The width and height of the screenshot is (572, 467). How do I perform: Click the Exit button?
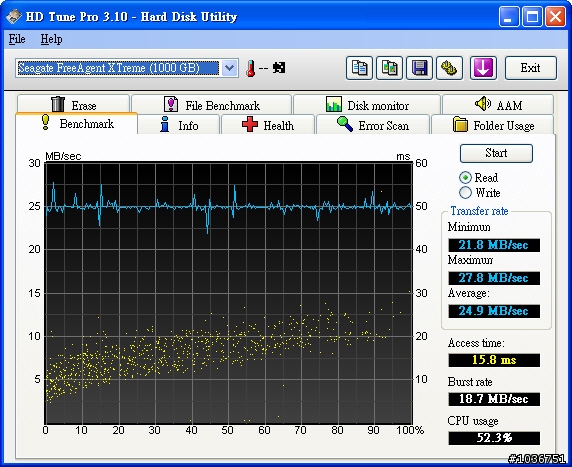pyautogui.click(x=531, y=68)
